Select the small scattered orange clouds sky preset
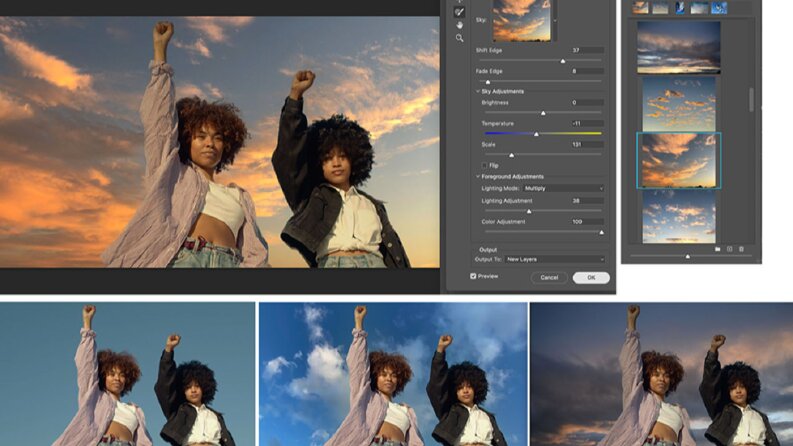Viewport: 793px width, 446px height. 679,104
